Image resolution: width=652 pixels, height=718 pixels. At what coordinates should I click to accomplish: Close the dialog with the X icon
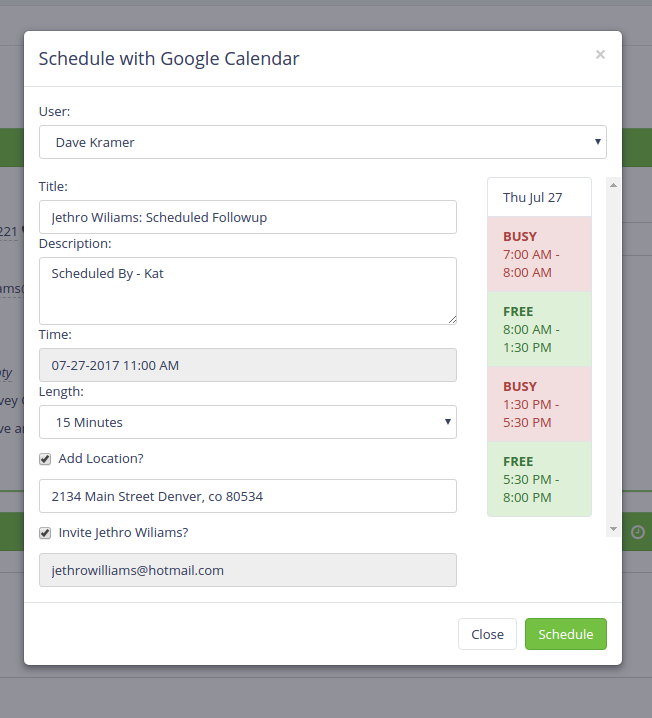tap(600, 55)
